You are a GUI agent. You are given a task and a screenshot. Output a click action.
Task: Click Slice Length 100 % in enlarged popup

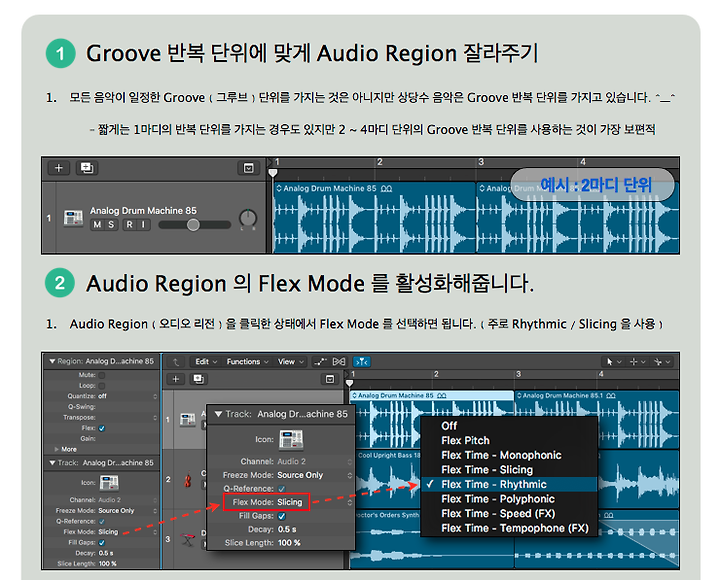tap(289, 543)
